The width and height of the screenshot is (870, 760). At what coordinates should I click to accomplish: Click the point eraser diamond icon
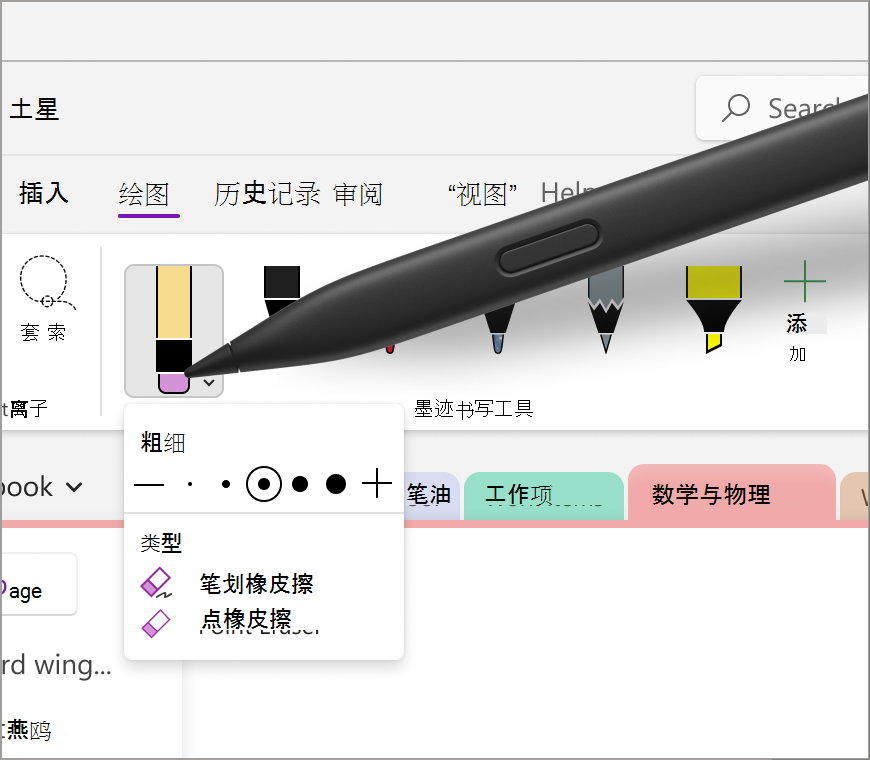(156, 624)
